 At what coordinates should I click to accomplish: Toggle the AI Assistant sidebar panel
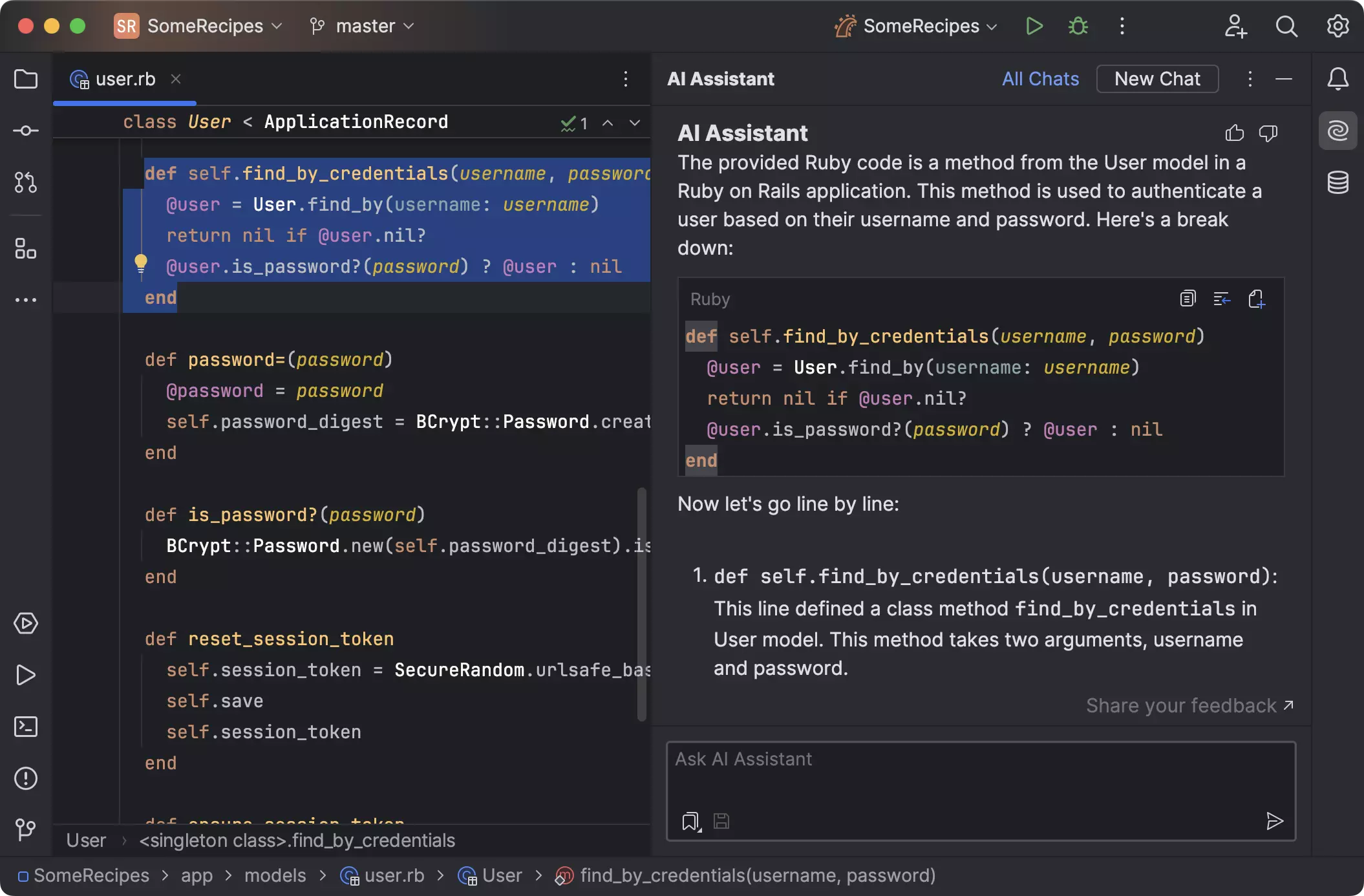(1337, 131)
